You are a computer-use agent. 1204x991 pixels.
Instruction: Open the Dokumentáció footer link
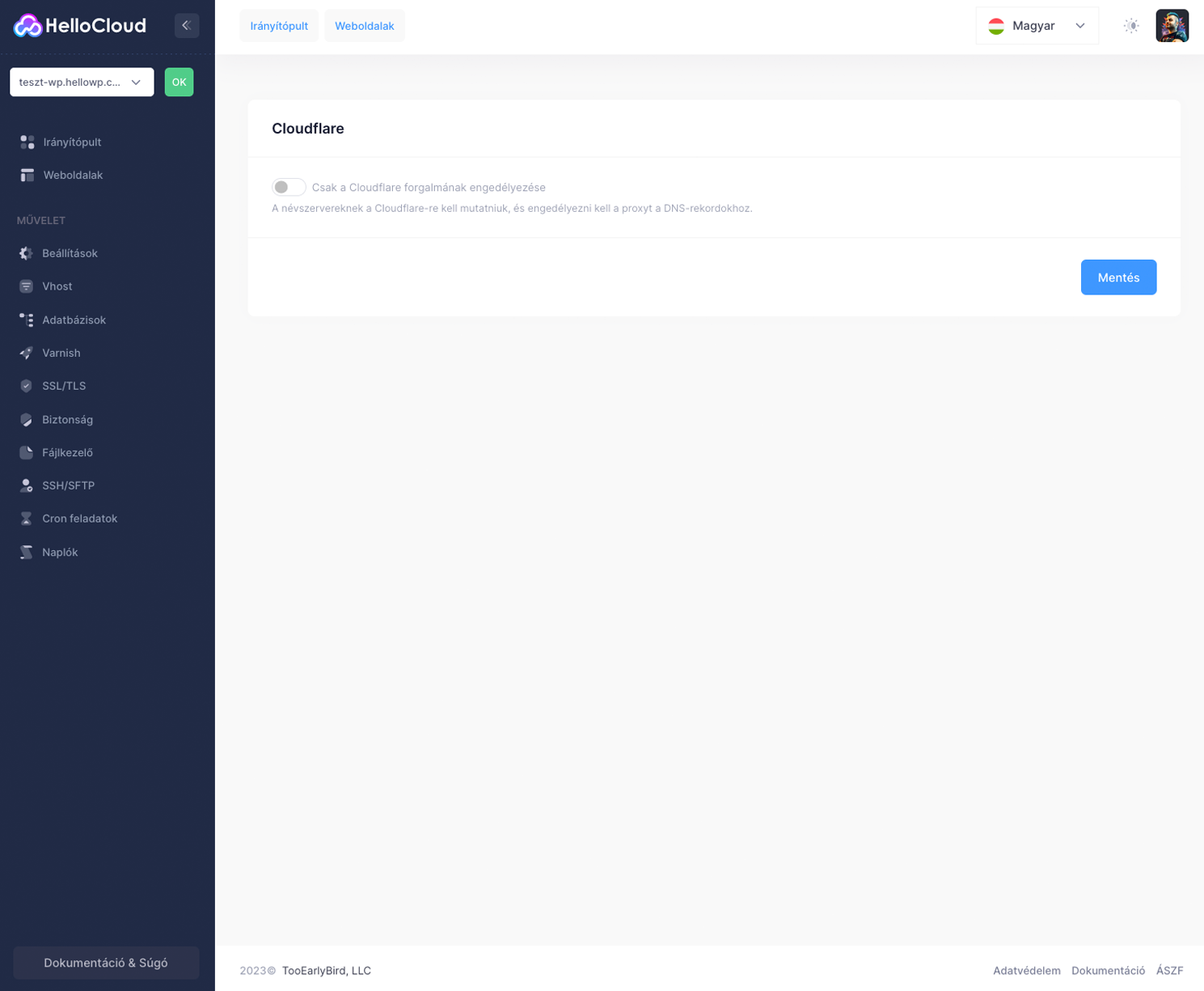click(x=1108, y=971)
